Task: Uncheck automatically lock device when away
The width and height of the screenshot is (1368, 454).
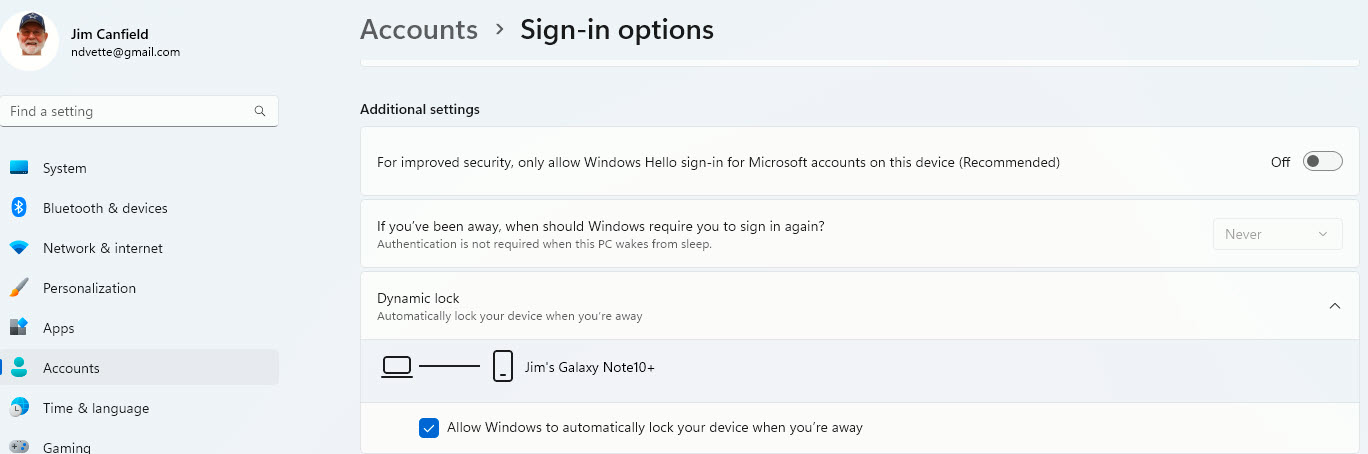Action: 429,428
